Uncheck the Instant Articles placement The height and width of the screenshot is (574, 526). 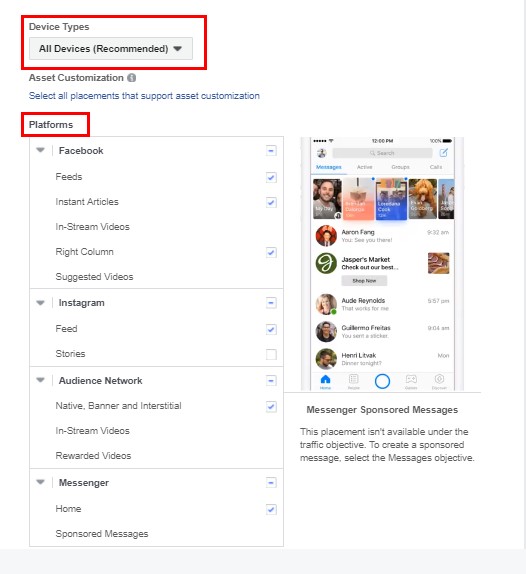[271, 202]
